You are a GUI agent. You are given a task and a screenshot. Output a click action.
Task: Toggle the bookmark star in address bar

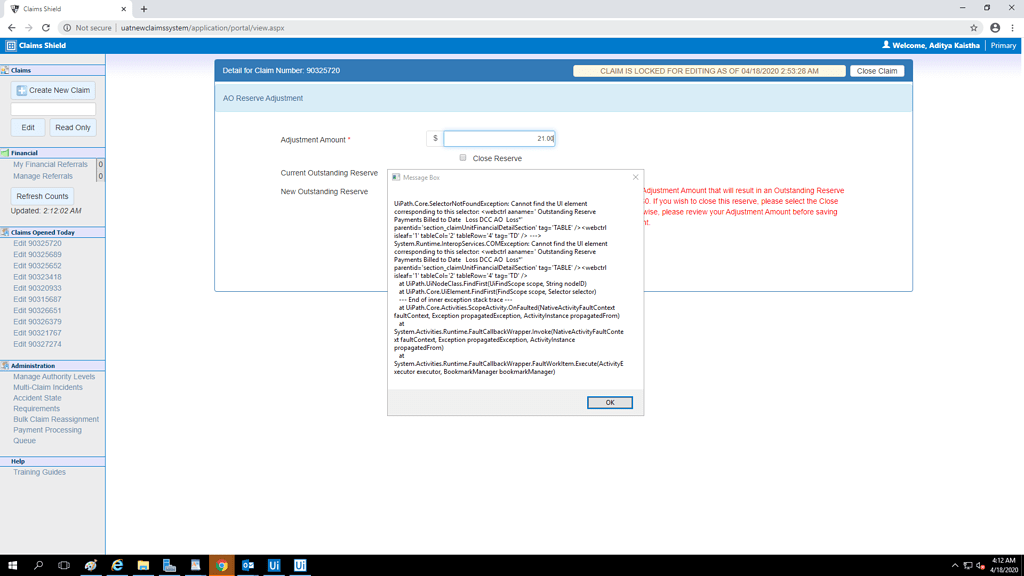(974, 29)
